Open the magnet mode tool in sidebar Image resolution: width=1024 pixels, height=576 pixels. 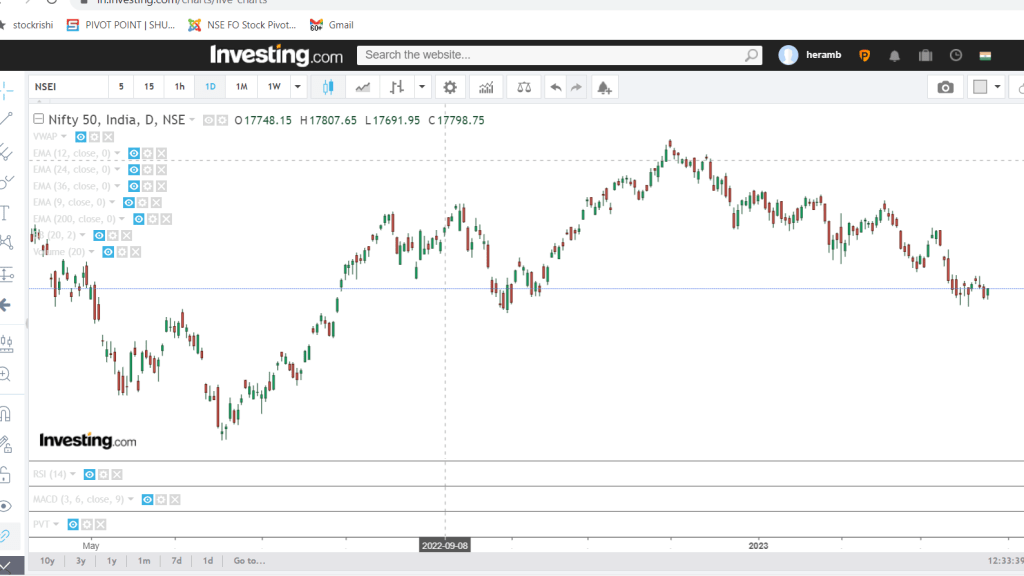tap(6, 413)
